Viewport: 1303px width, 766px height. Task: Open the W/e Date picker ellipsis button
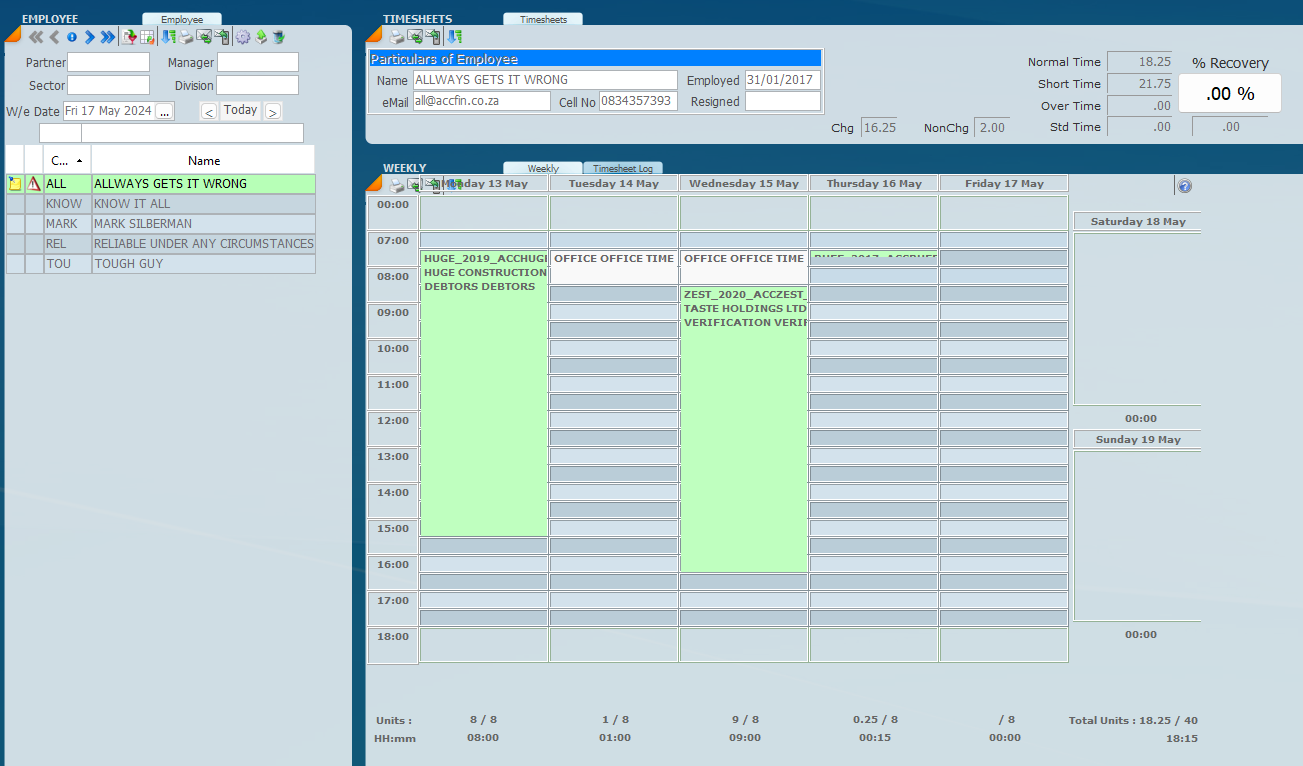point(164,110)
